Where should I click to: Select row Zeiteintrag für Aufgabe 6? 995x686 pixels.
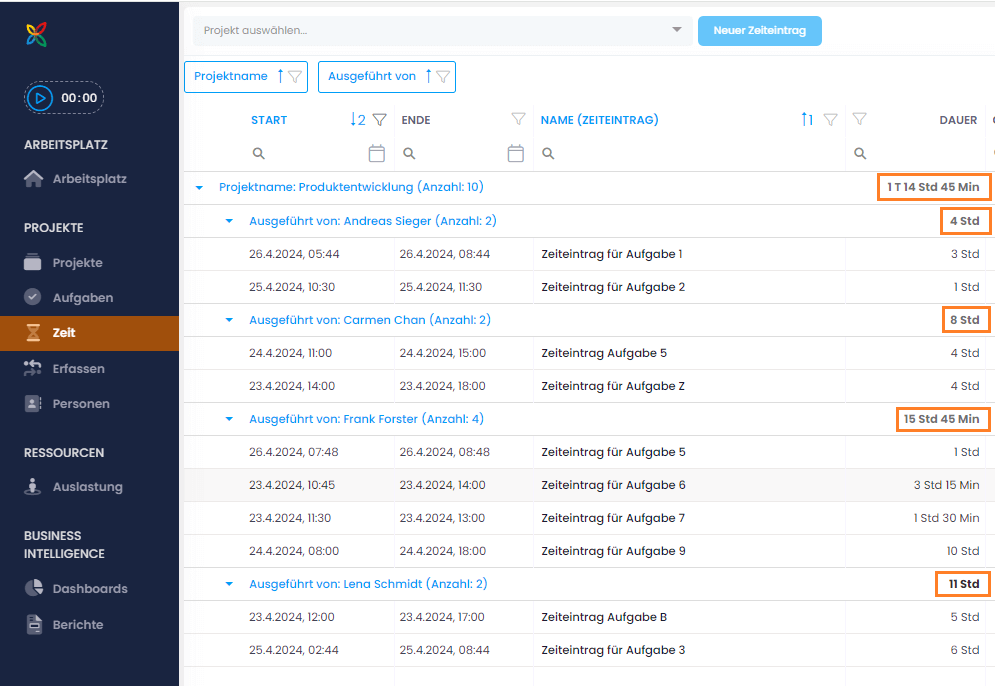(x=589, y=485)
